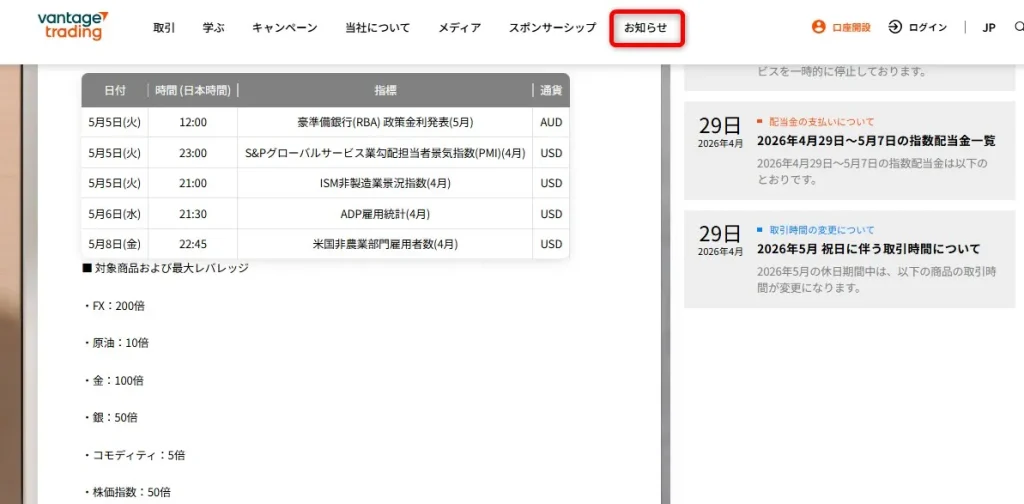Click the 時間 (日本時間) column header

tap(193, 90)
